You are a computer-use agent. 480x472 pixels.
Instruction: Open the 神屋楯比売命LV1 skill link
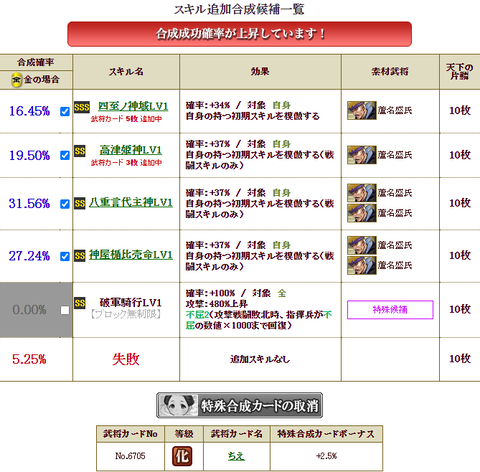131,255
